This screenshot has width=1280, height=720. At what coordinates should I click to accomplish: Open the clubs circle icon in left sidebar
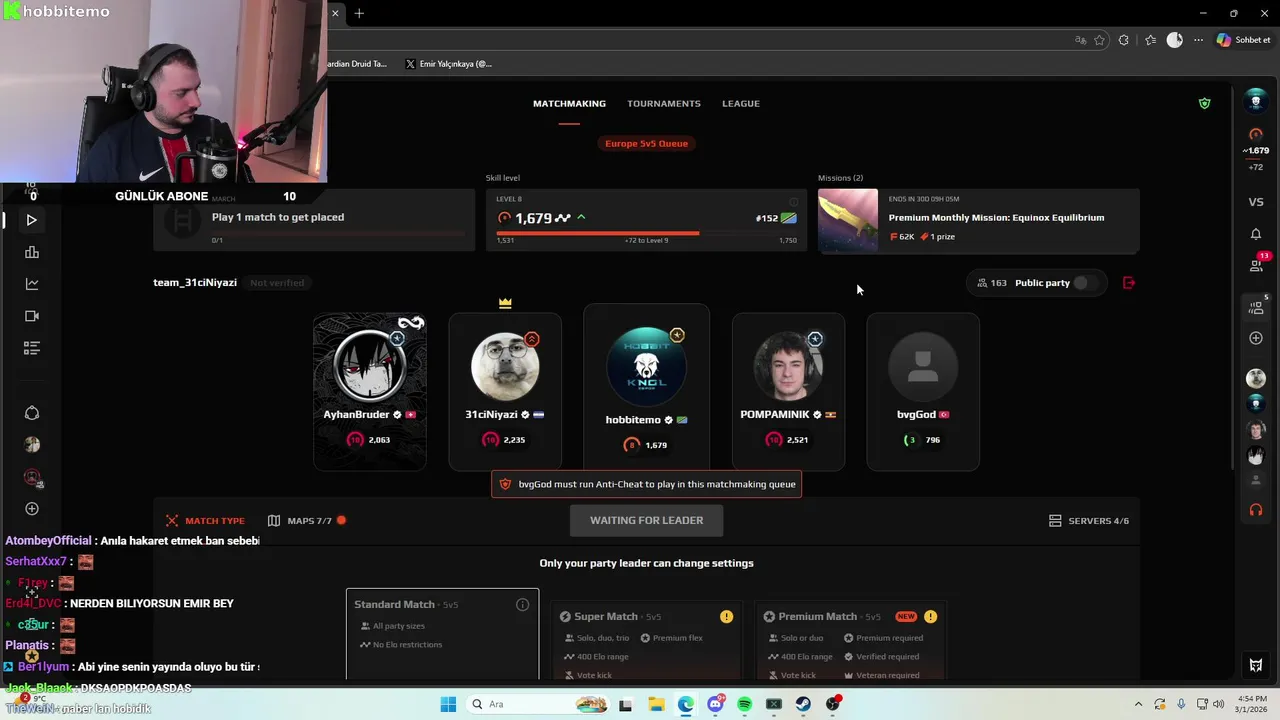coord(31,413)
